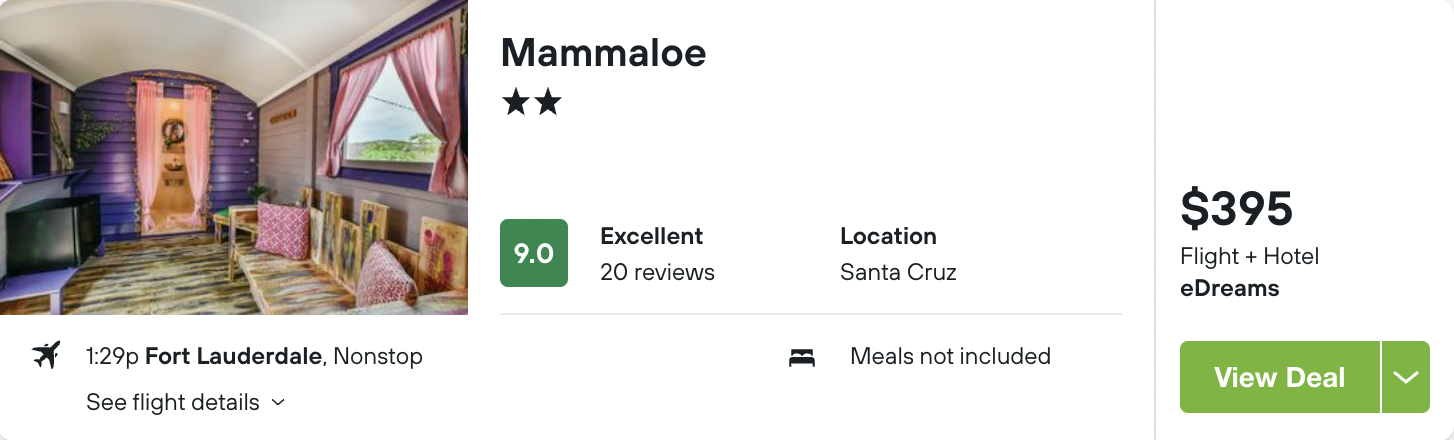Click the airplane icon beside the flight time
The height and width of the screenshot is (440, 1454).
(x=46, y=355)
